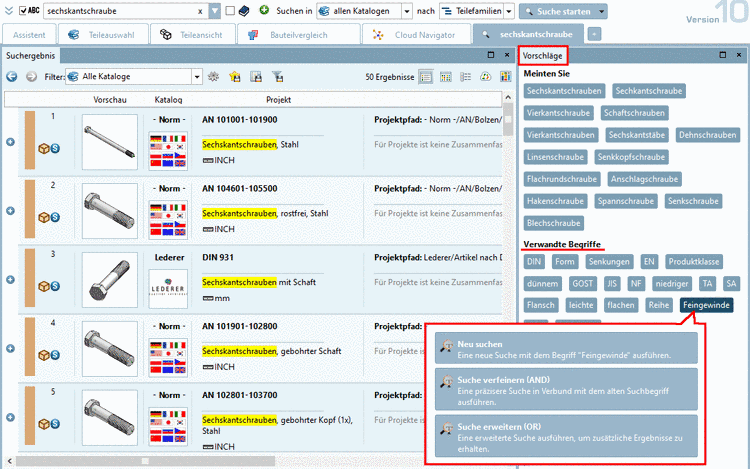Click thumbnail of AN 101001-101900 bolt
Screen dimensions: 750x469
point(110,142)
